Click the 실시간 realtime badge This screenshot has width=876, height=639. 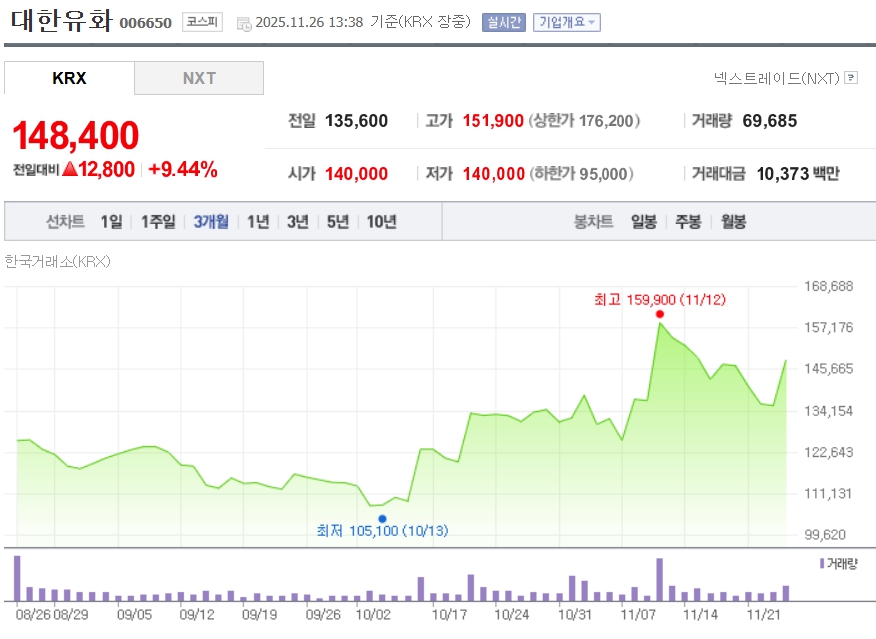click(503, 22)
